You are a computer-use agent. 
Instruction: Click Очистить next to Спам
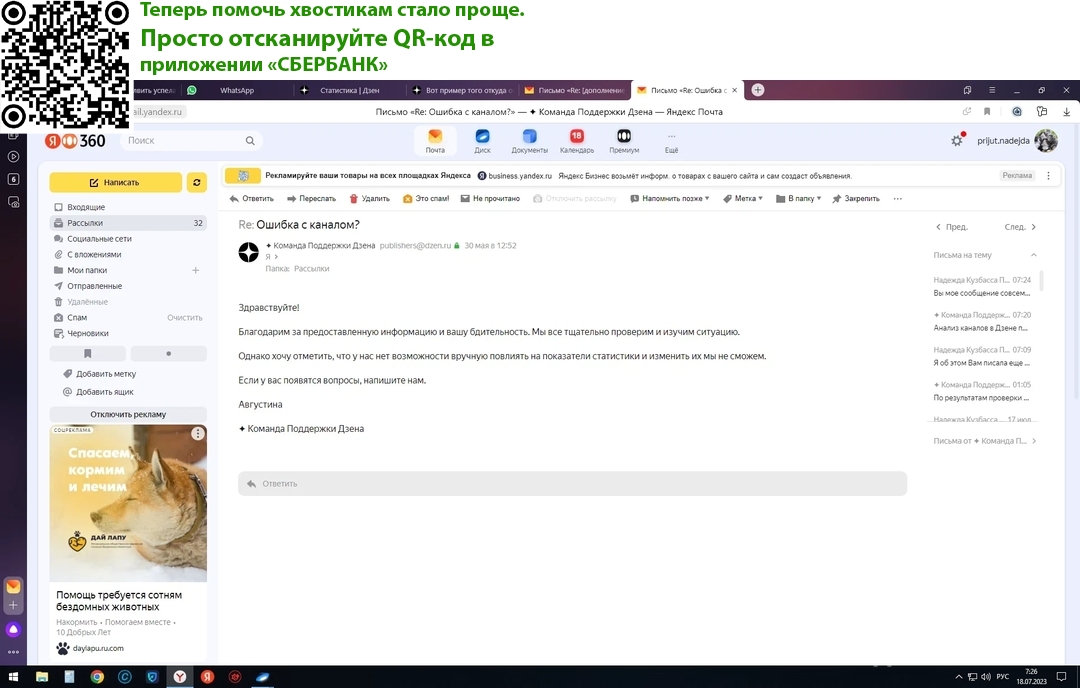185,317
